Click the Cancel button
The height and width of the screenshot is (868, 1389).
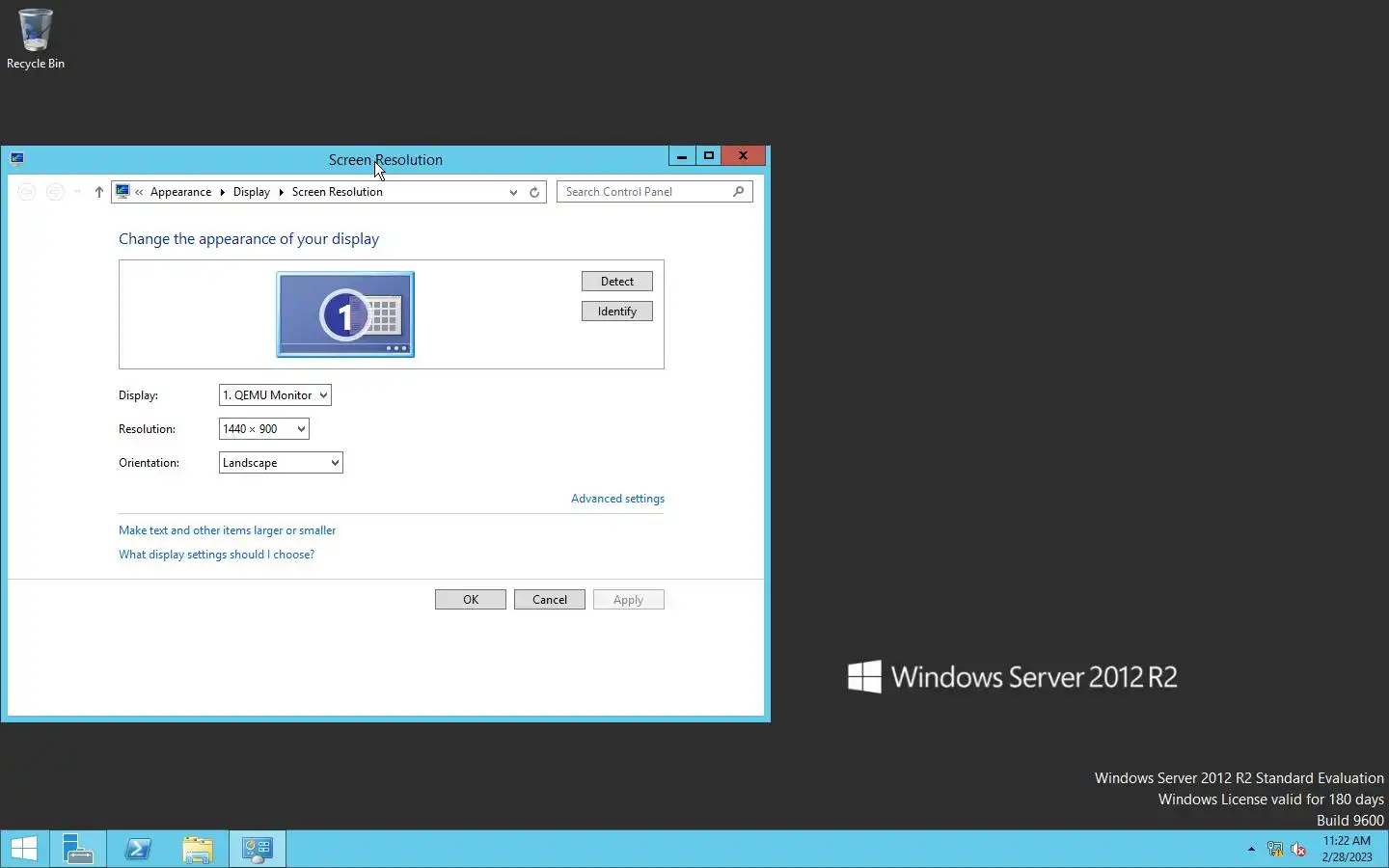point(550,600)
